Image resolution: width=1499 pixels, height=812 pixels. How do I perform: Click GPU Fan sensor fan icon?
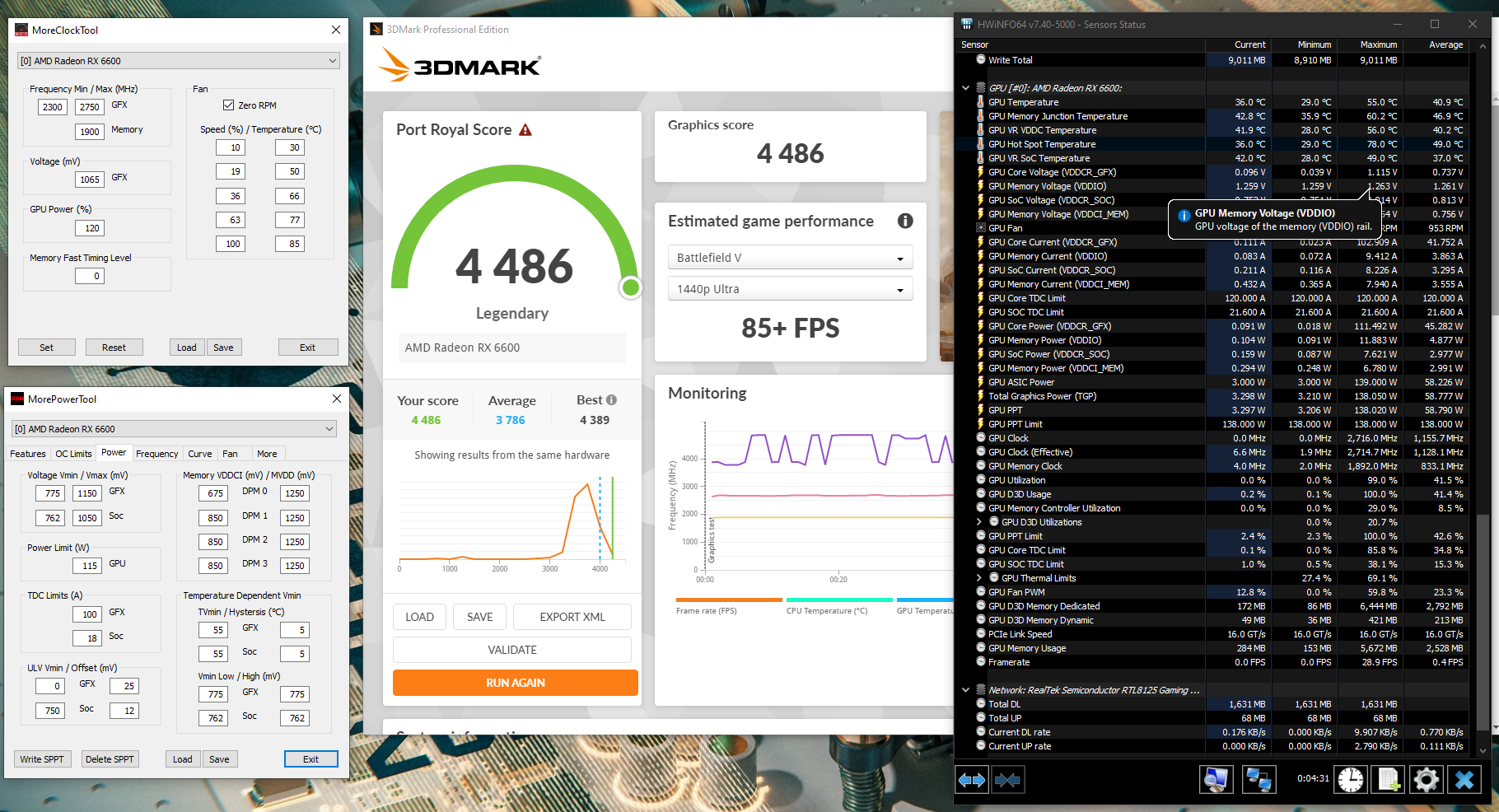(x=980, y=228)
